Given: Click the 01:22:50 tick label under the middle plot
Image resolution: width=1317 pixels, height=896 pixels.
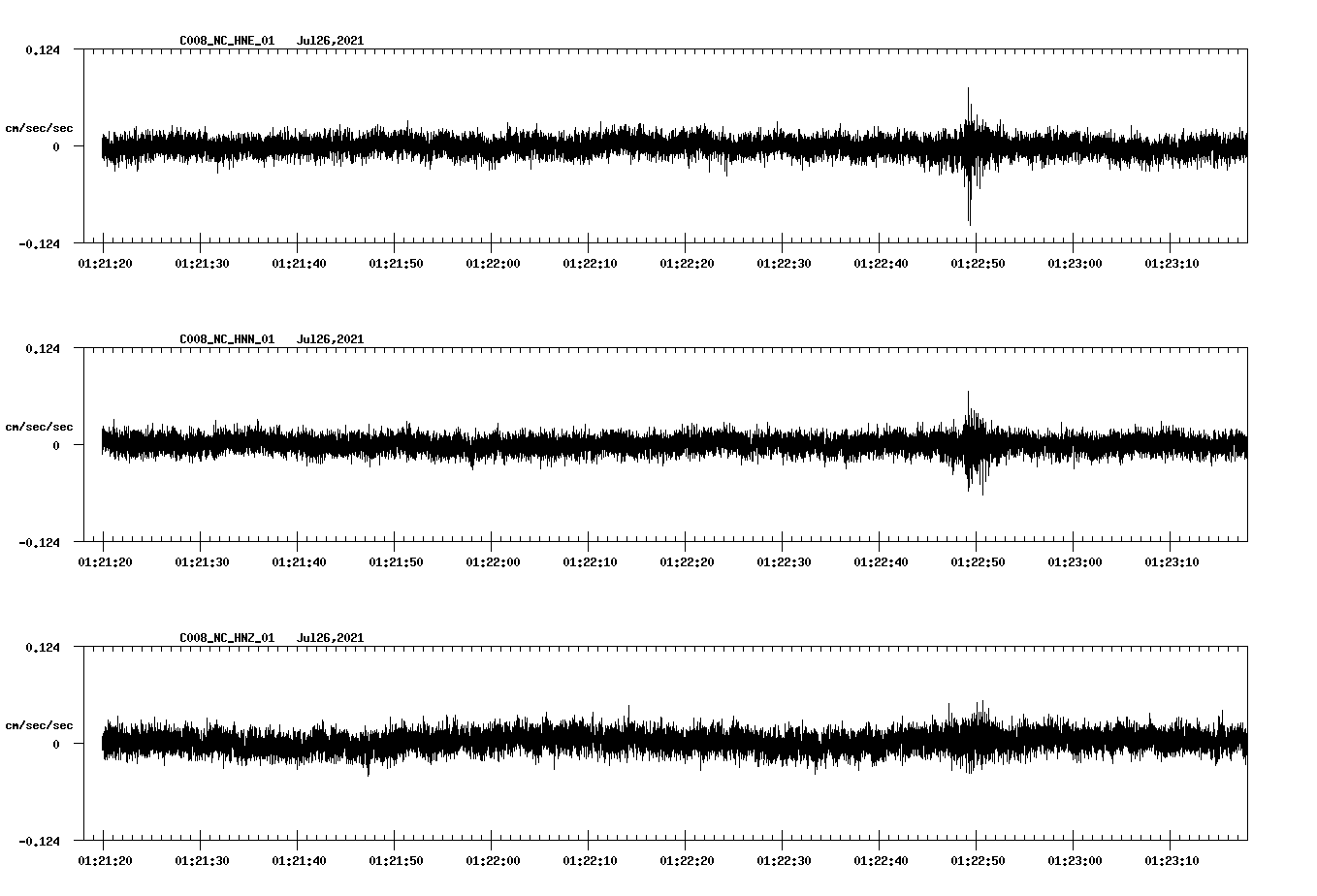Looking at the screenshot, I should pyautogui.click(x=978, y=560).
